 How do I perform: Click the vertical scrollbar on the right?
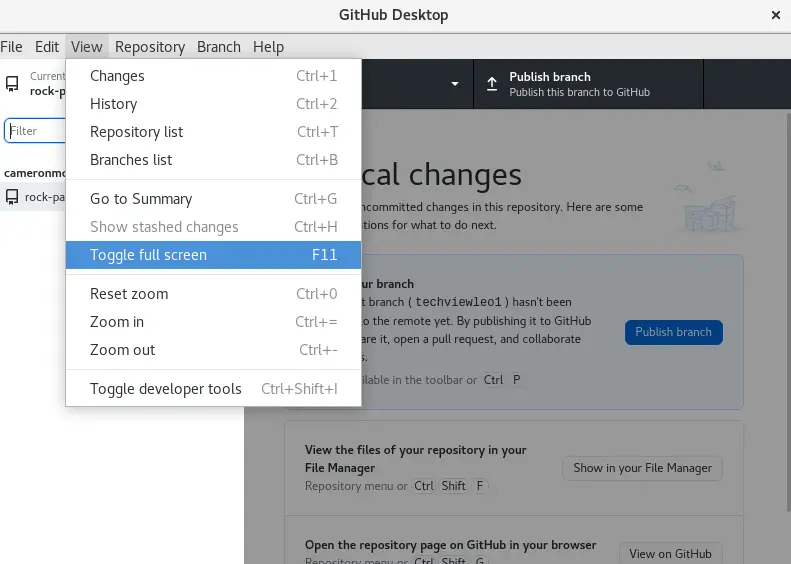click(x=788, y=312)
